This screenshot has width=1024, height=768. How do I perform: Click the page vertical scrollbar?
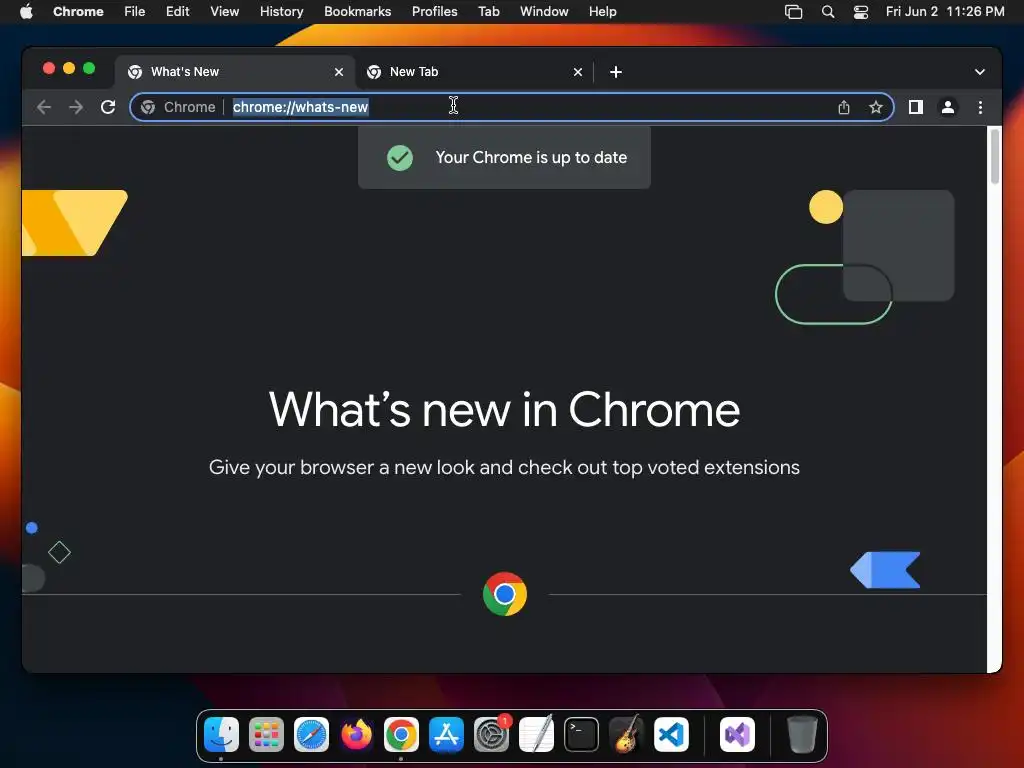995,157
